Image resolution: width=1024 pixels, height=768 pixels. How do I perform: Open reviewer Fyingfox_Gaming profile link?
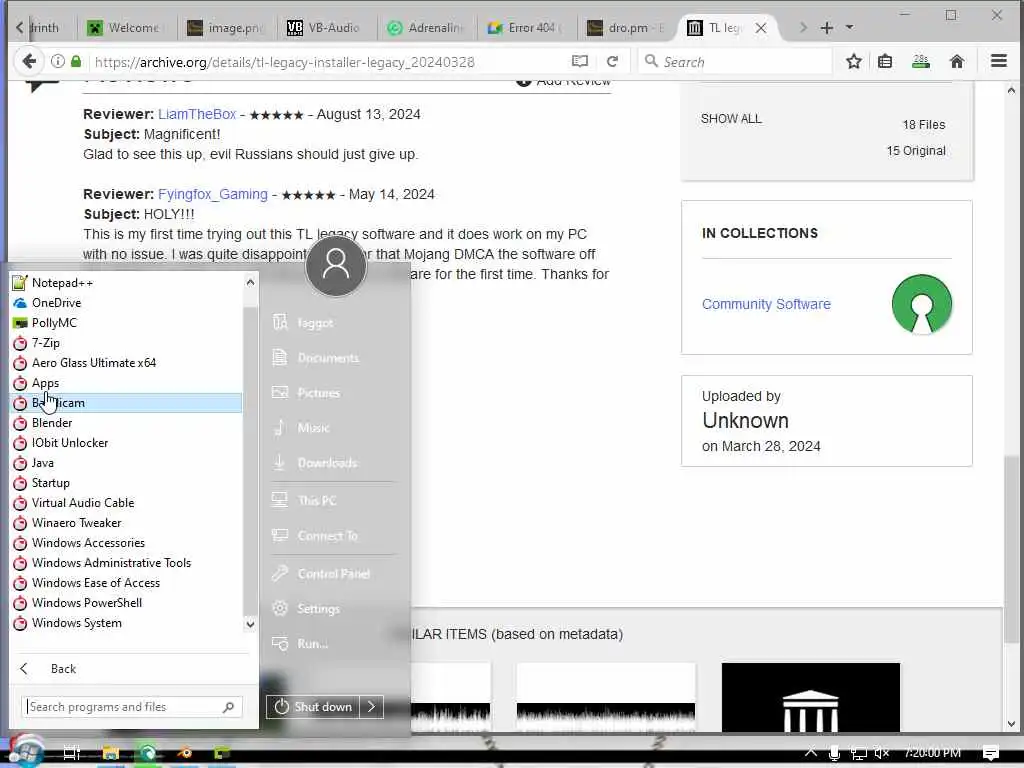point(213,195)
